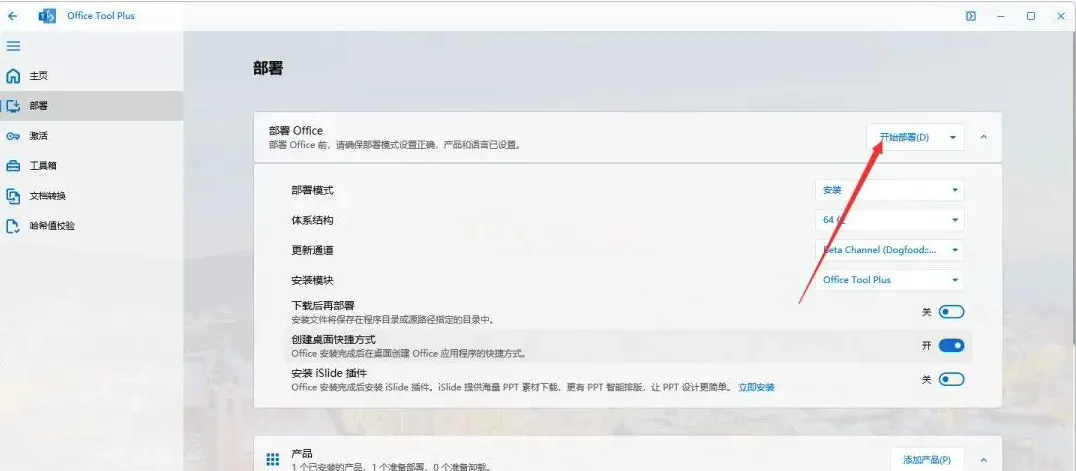Click the 部署模式 label

312,190
